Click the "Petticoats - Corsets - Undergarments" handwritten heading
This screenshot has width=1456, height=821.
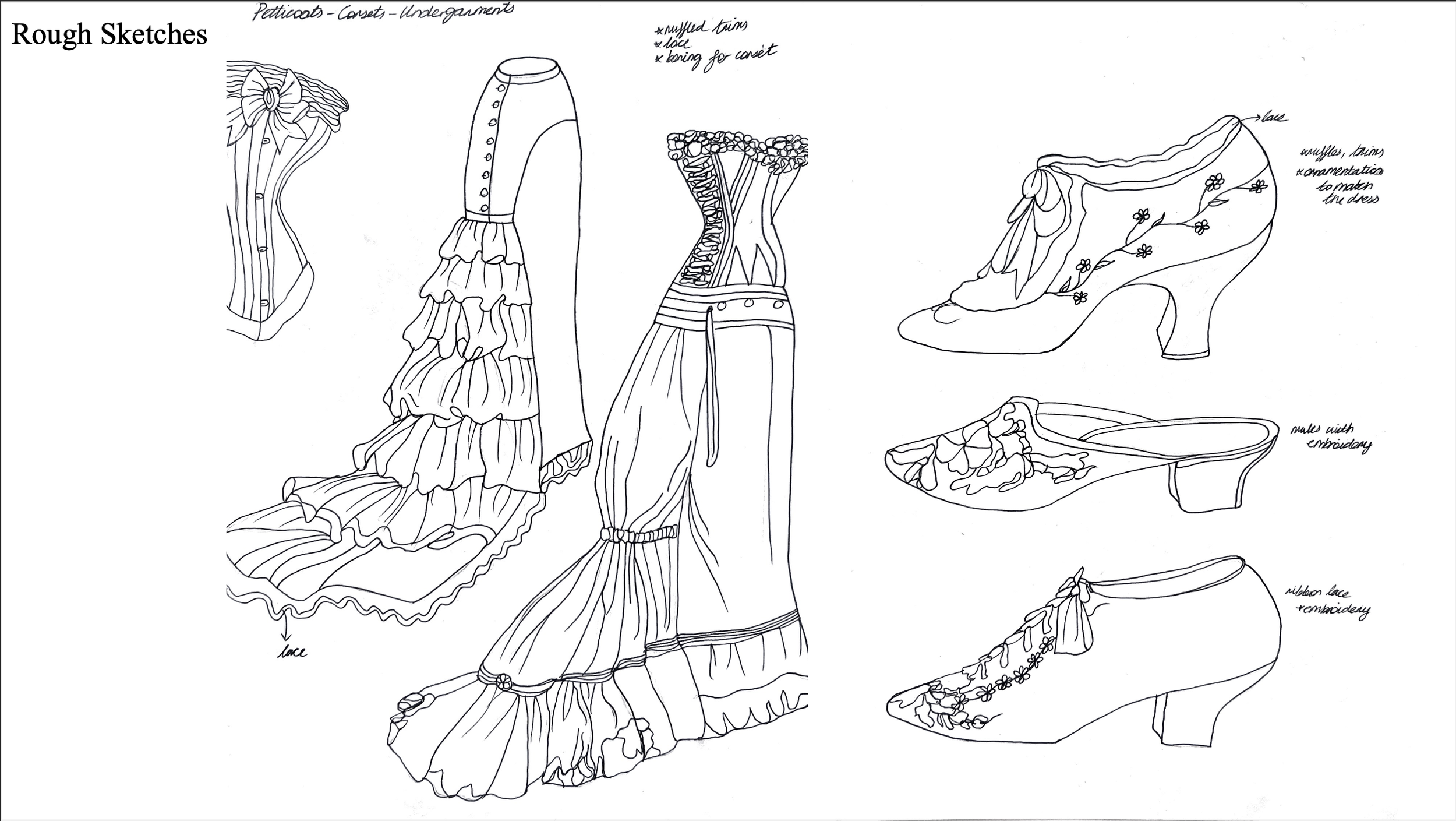click(x=383, y=11)
